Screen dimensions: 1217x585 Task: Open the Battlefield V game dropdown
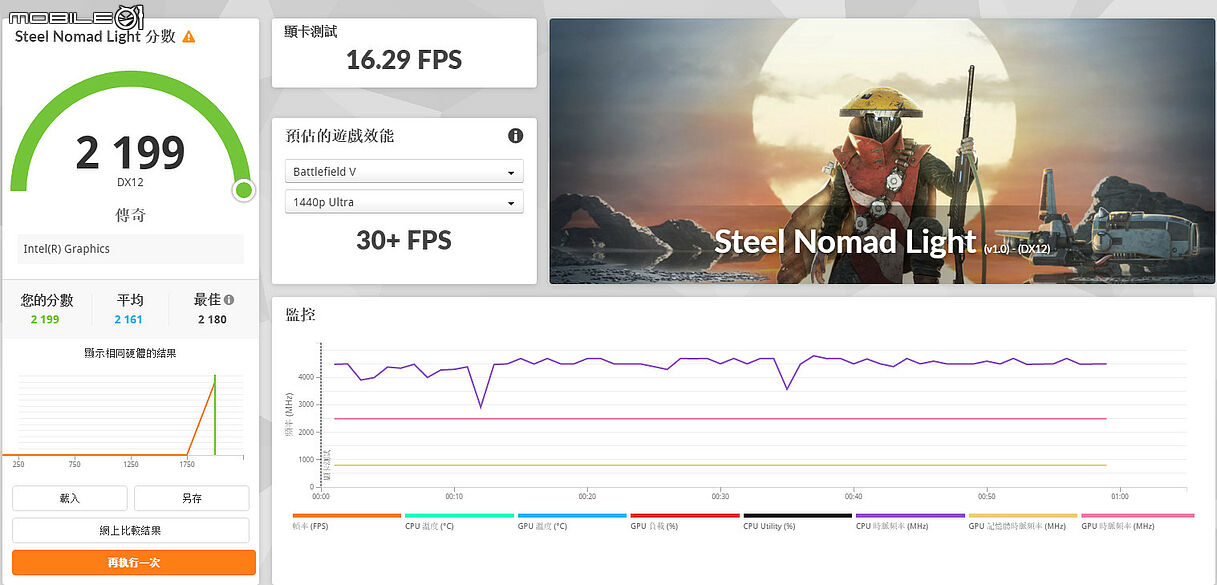point(404,172)
